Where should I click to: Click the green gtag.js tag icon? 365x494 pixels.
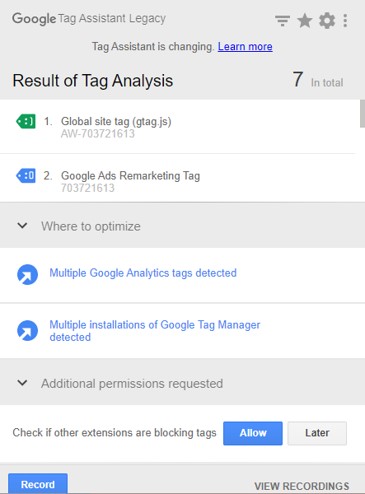click(x=26, y=121)
